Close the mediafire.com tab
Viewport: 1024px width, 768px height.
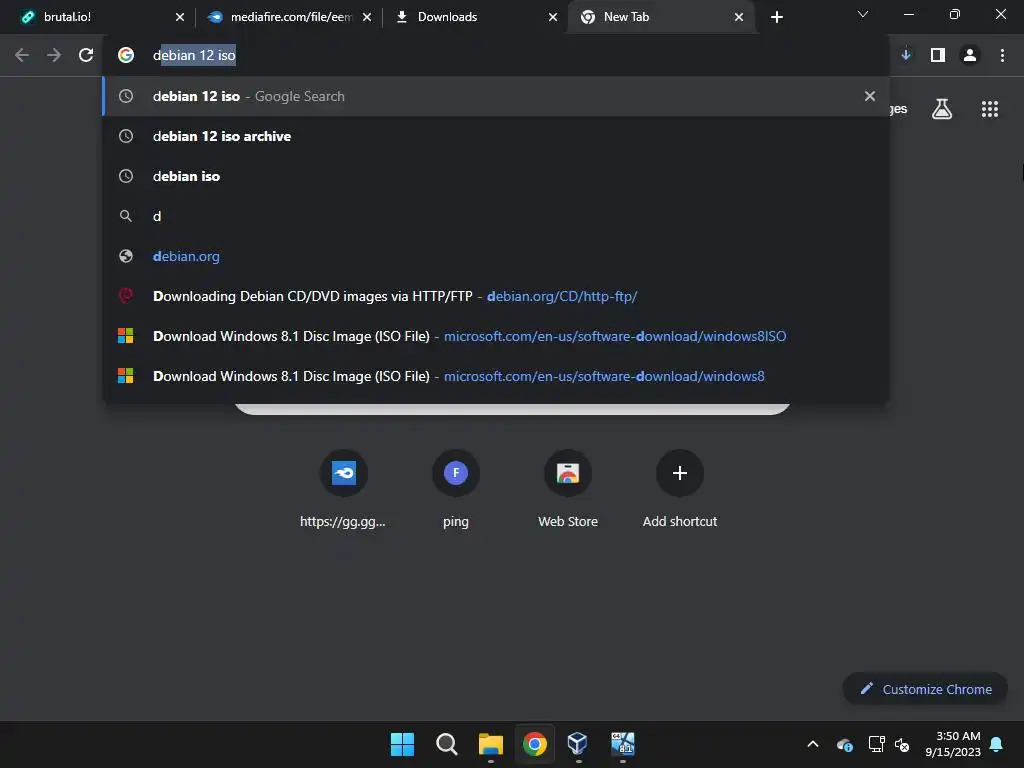367,17
